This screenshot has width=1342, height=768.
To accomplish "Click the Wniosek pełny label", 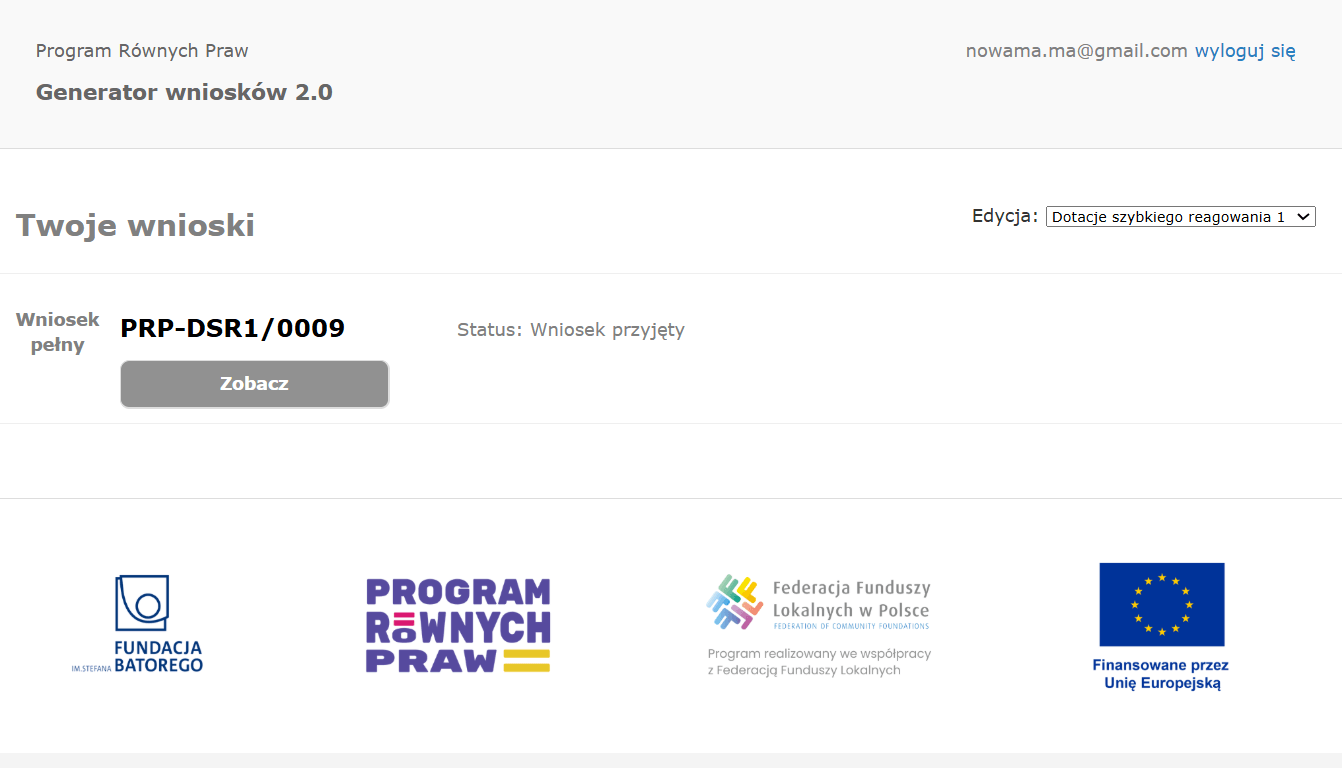I will [x=57, y=332].
